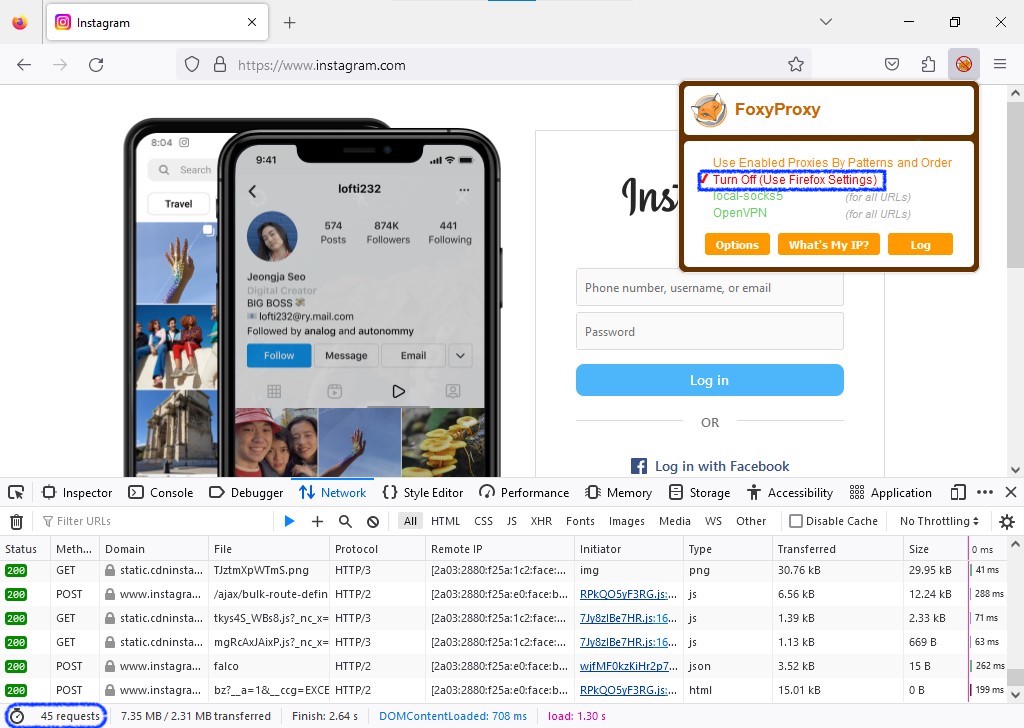Switch to the Accessibility tab

(790, 492)
